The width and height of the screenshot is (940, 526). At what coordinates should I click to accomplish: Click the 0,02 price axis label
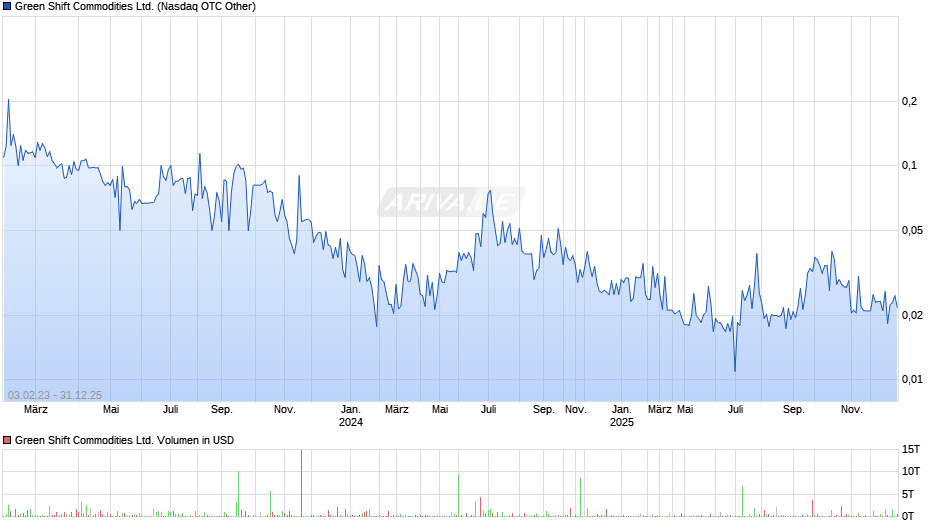(x=912, y=315)
